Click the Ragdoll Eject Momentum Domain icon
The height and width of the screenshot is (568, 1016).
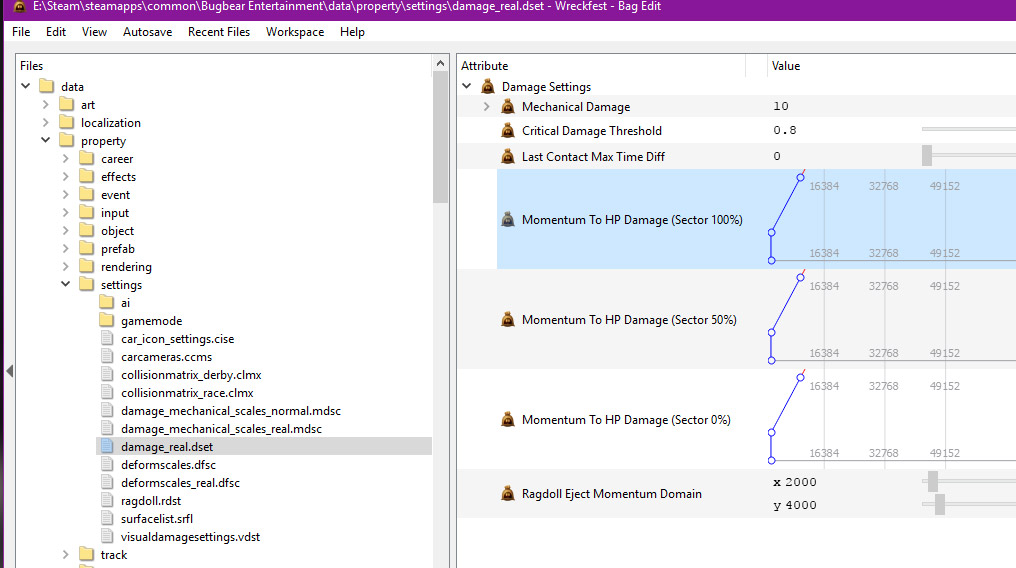(508, 494)
